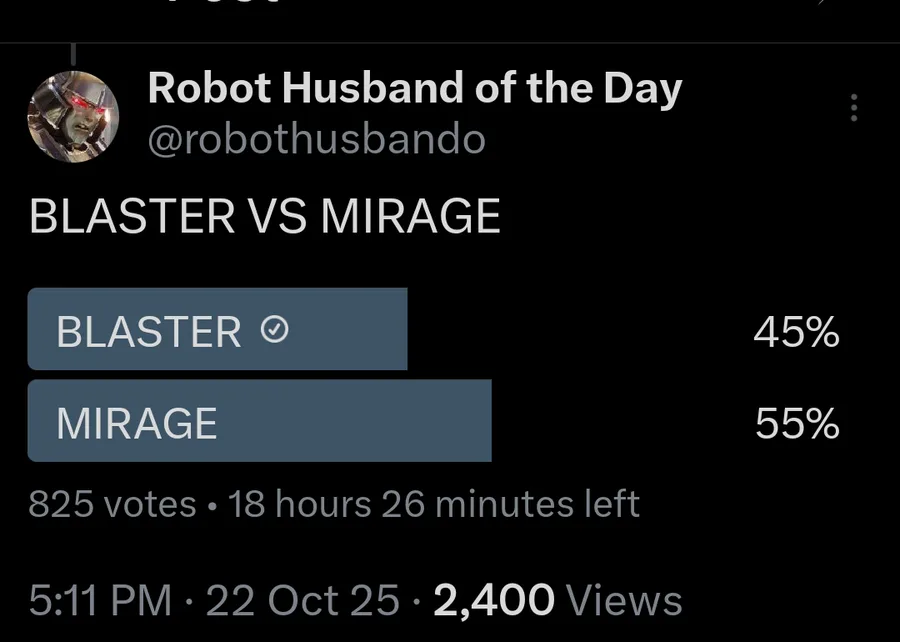This screenshot has width=900, height=642.
Task: Click the @robothusbando handle
Action: 316,141
